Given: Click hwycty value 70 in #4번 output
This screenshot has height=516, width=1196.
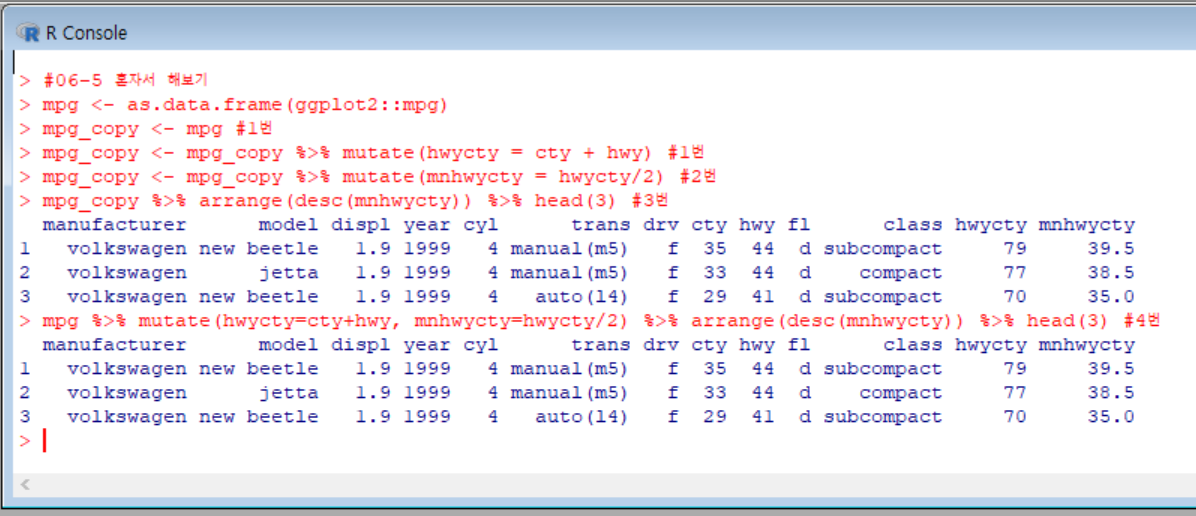Looking at the screenshot, I should (x=1014, y=418).
